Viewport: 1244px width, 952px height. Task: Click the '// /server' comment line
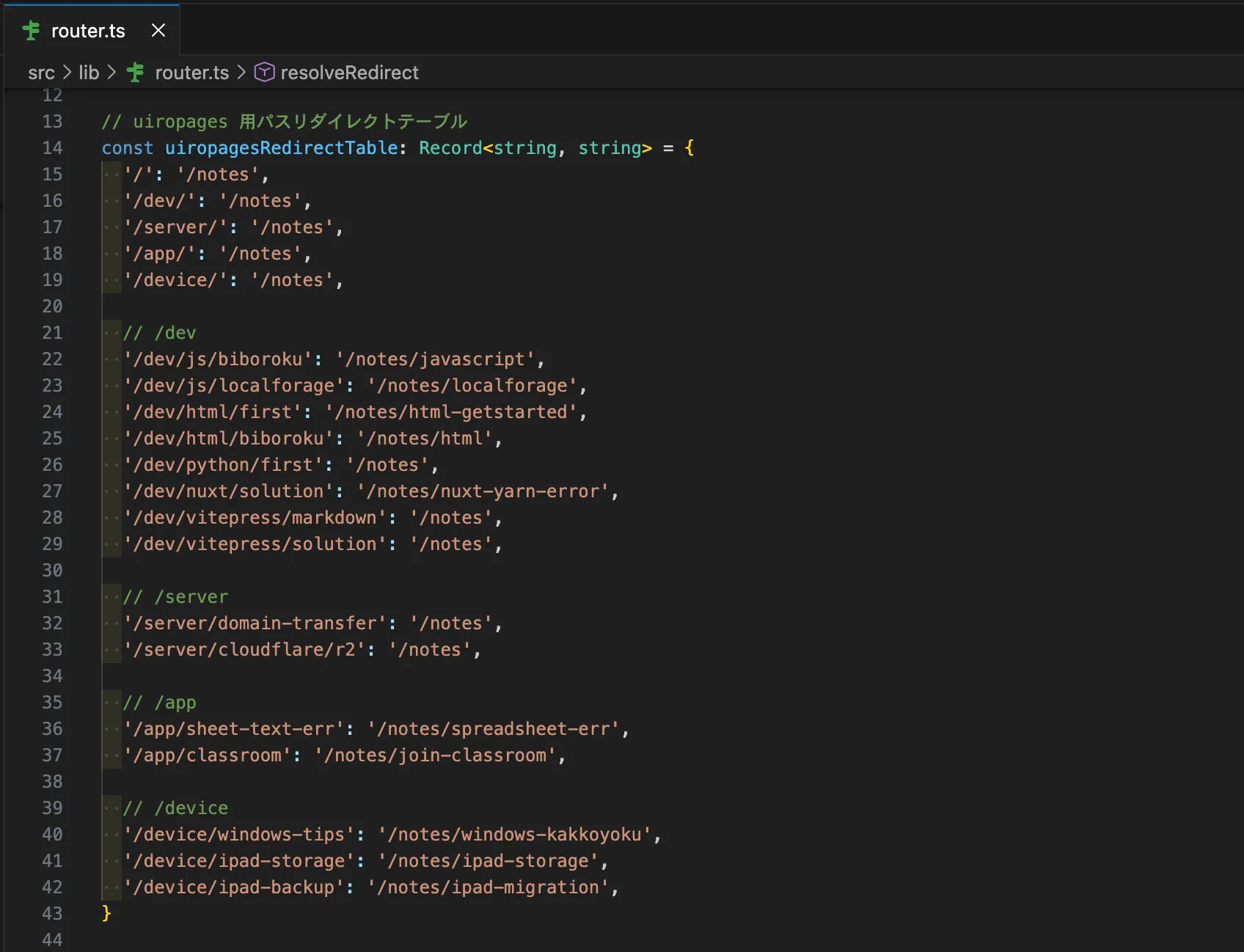click(176, 597)
